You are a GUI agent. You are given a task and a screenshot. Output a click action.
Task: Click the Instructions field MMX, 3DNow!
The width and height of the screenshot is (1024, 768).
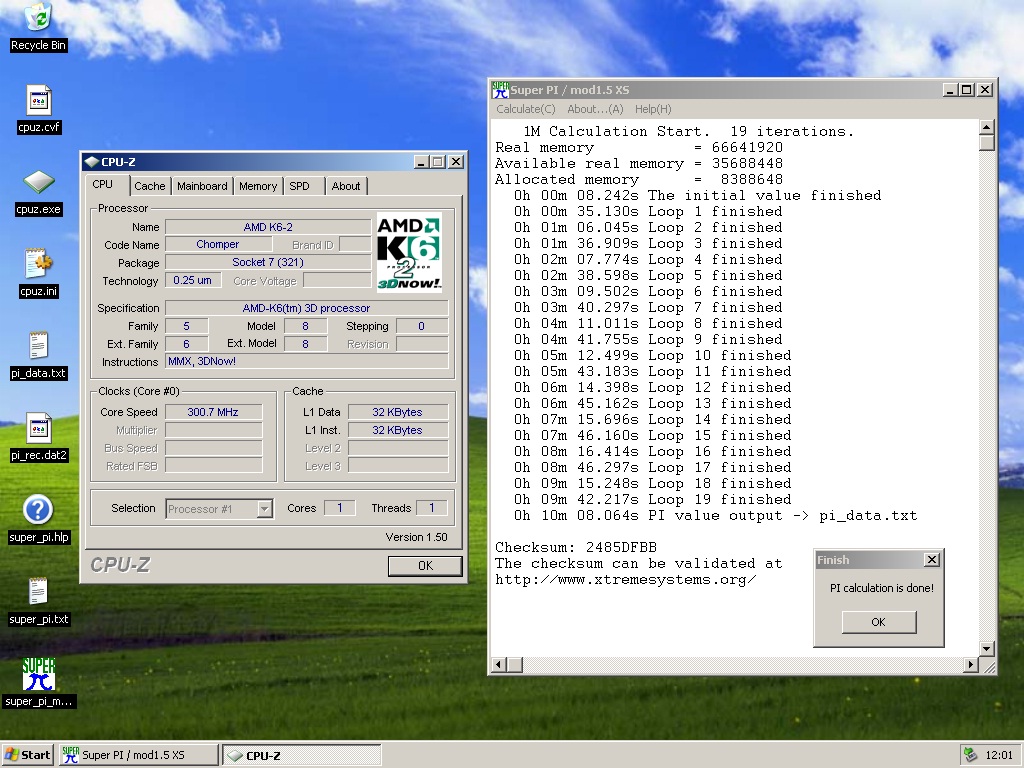coord(306,361)
